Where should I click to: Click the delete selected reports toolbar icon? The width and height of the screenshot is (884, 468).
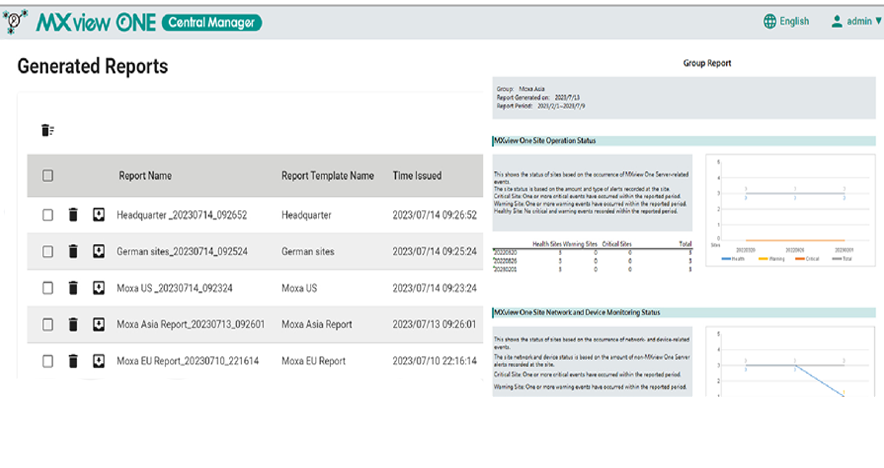click(47, 130)
